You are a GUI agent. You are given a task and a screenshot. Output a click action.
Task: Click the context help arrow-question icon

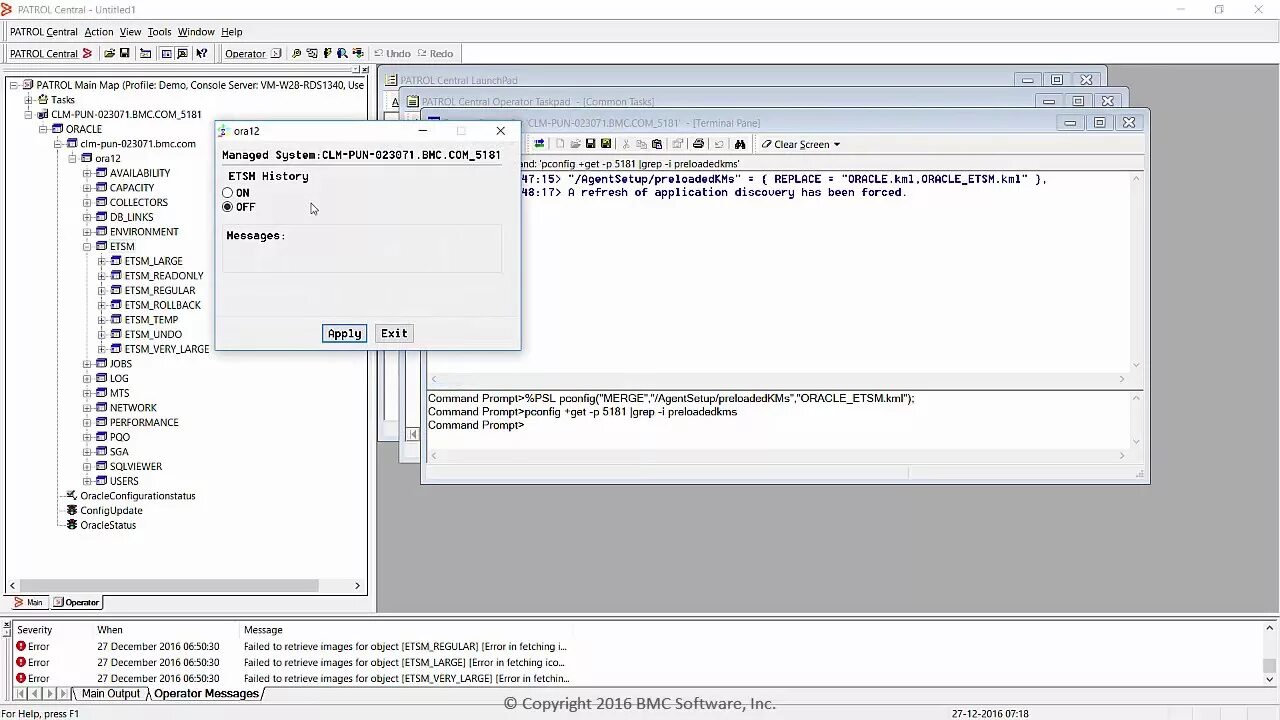[202, 53]
